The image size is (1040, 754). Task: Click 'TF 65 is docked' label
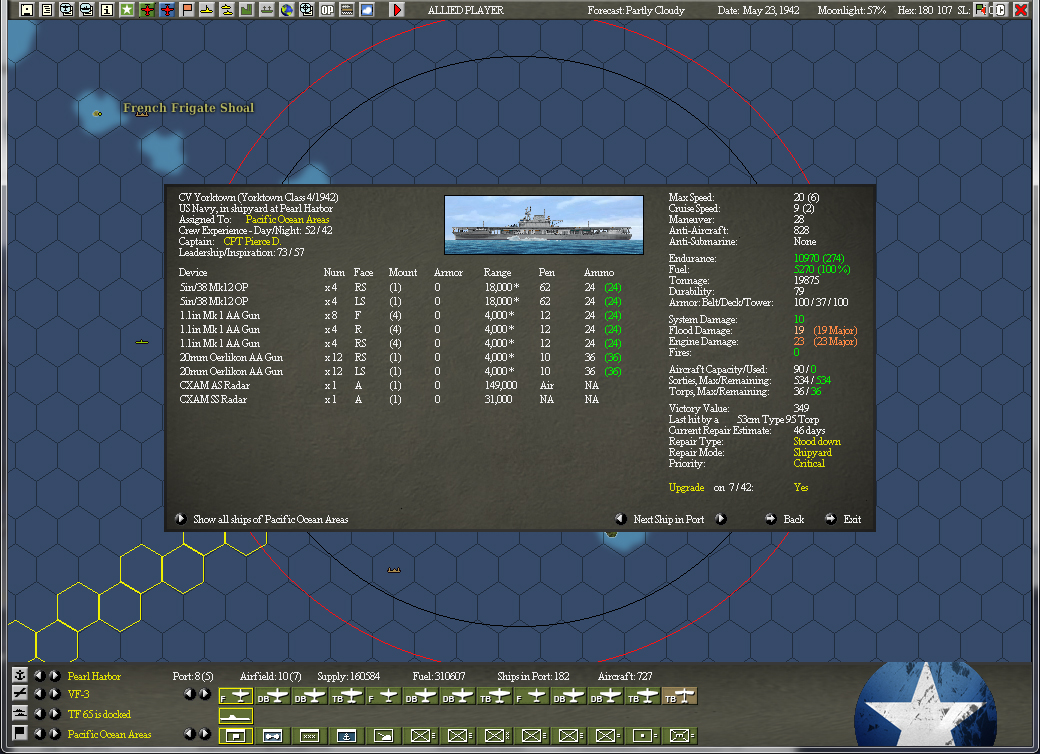click(99, 714)
